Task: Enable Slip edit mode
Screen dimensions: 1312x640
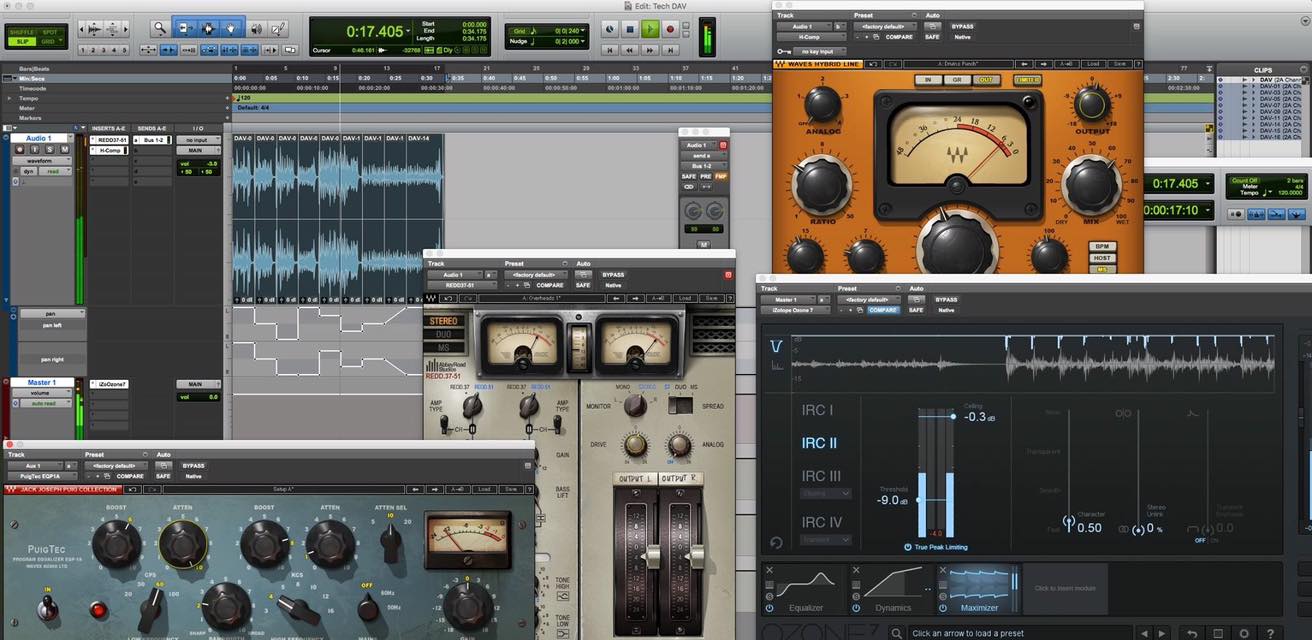Action: tap(21, 42)
